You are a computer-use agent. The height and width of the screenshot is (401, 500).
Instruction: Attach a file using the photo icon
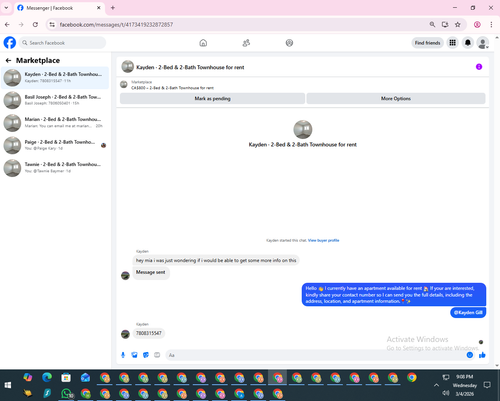coord(134,355)
